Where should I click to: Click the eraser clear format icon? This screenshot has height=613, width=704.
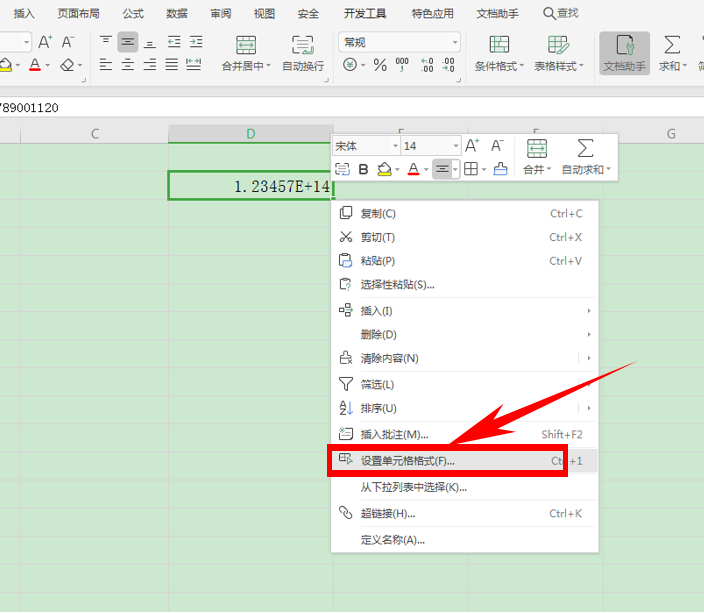point(67,65)
